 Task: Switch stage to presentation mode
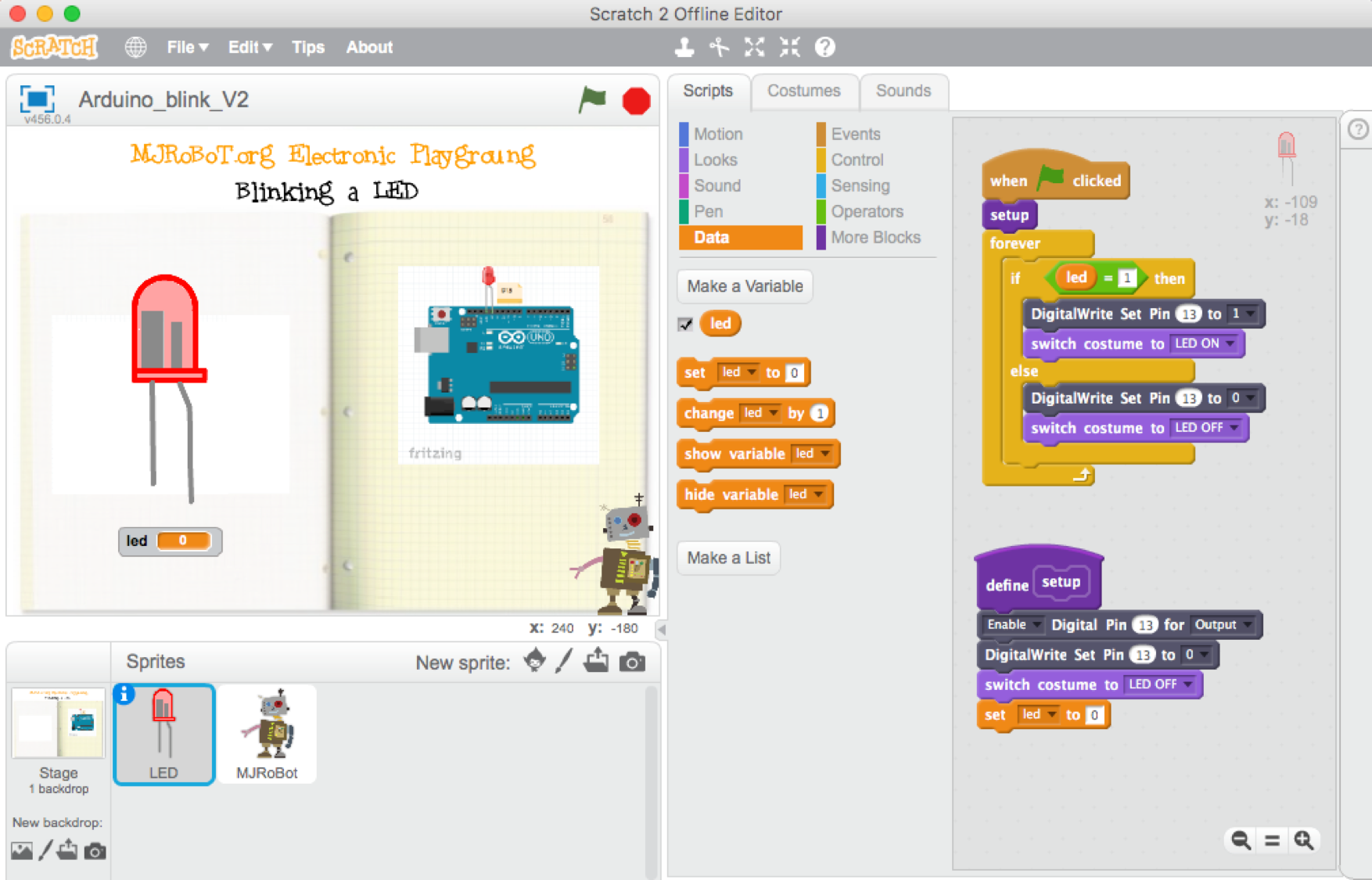coord(37,99)
